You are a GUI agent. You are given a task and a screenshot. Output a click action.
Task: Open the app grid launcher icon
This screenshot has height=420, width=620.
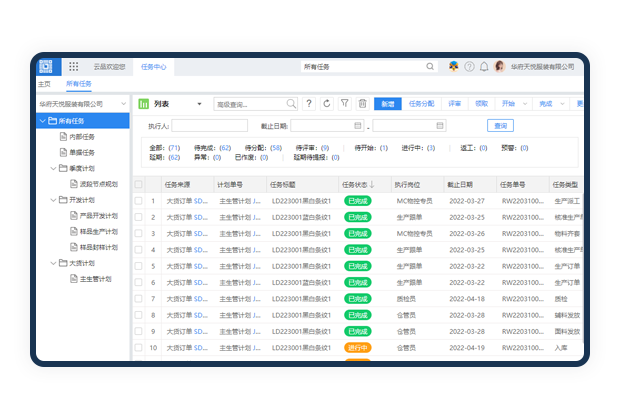pyautogui.click(x=73, y=67)
